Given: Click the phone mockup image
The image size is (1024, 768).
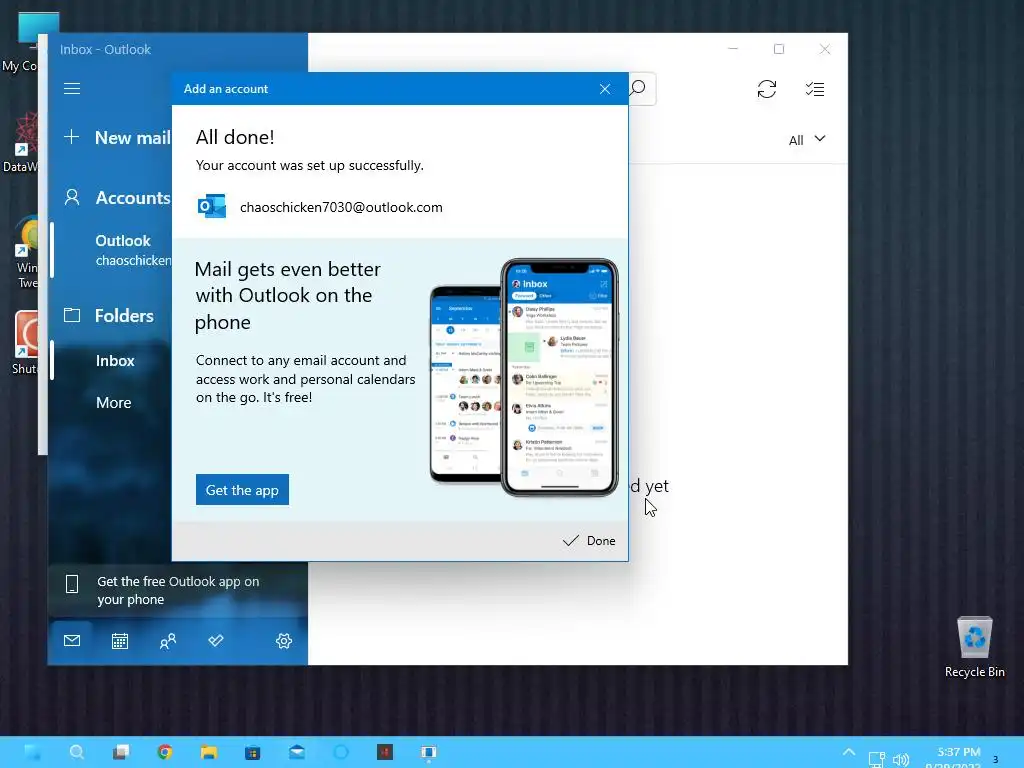Looking at the screenshot, I should point(524,377).
